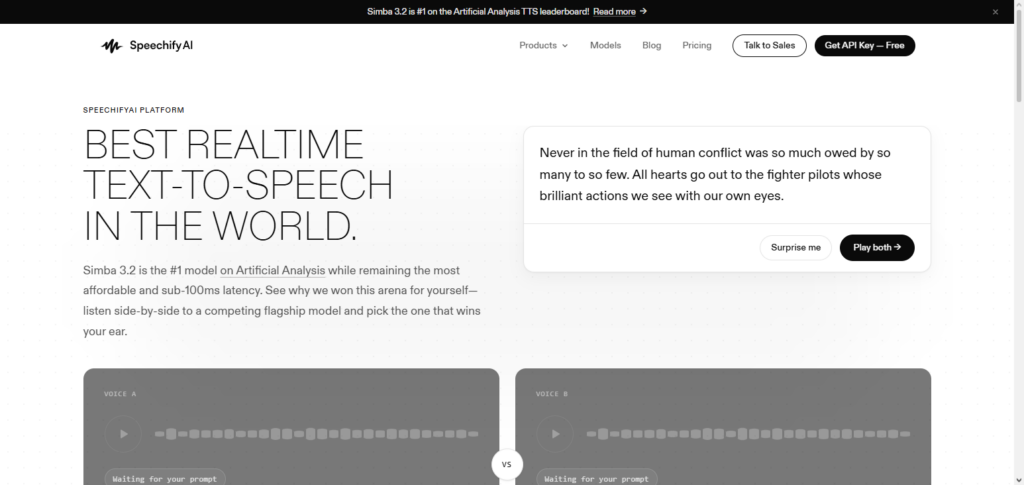Open the Blog page
Image resolution: width=1024 pixels, height=485 pixels.
pos(652,46)
